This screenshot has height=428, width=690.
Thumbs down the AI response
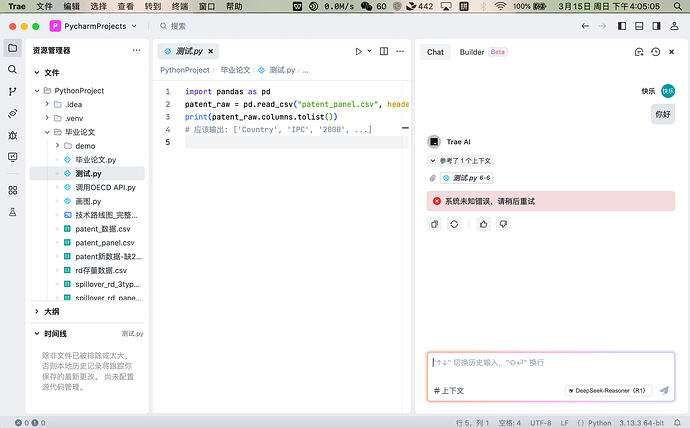click(503, 224)
